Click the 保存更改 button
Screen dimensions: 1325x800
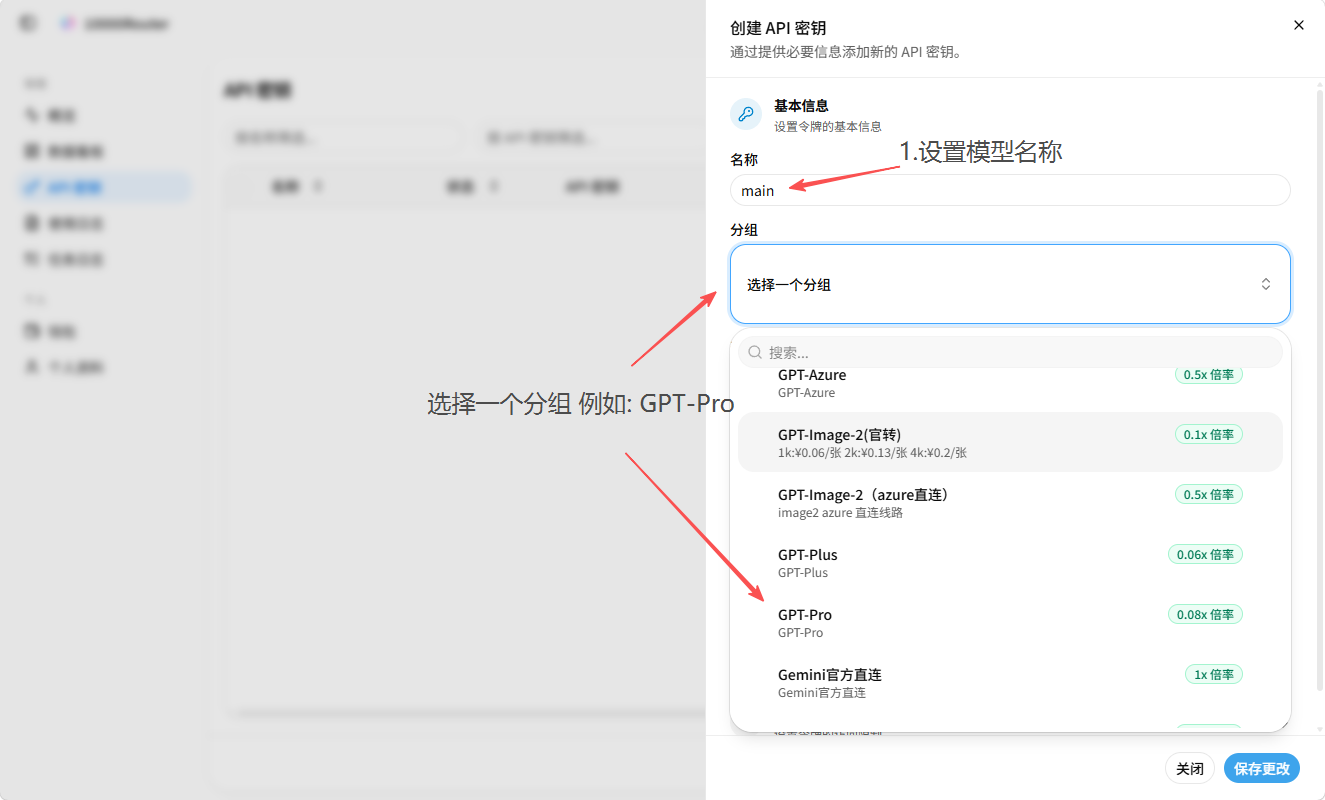[x=1262, y=768]
